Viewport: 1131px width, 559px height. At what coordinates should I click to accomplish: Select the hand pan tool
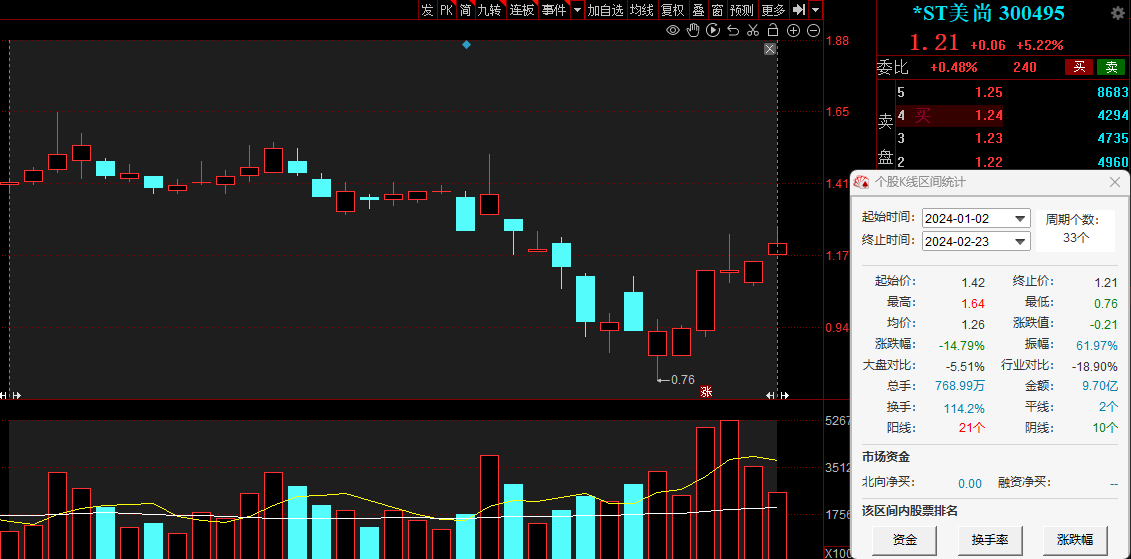click(x=693, y=31)
